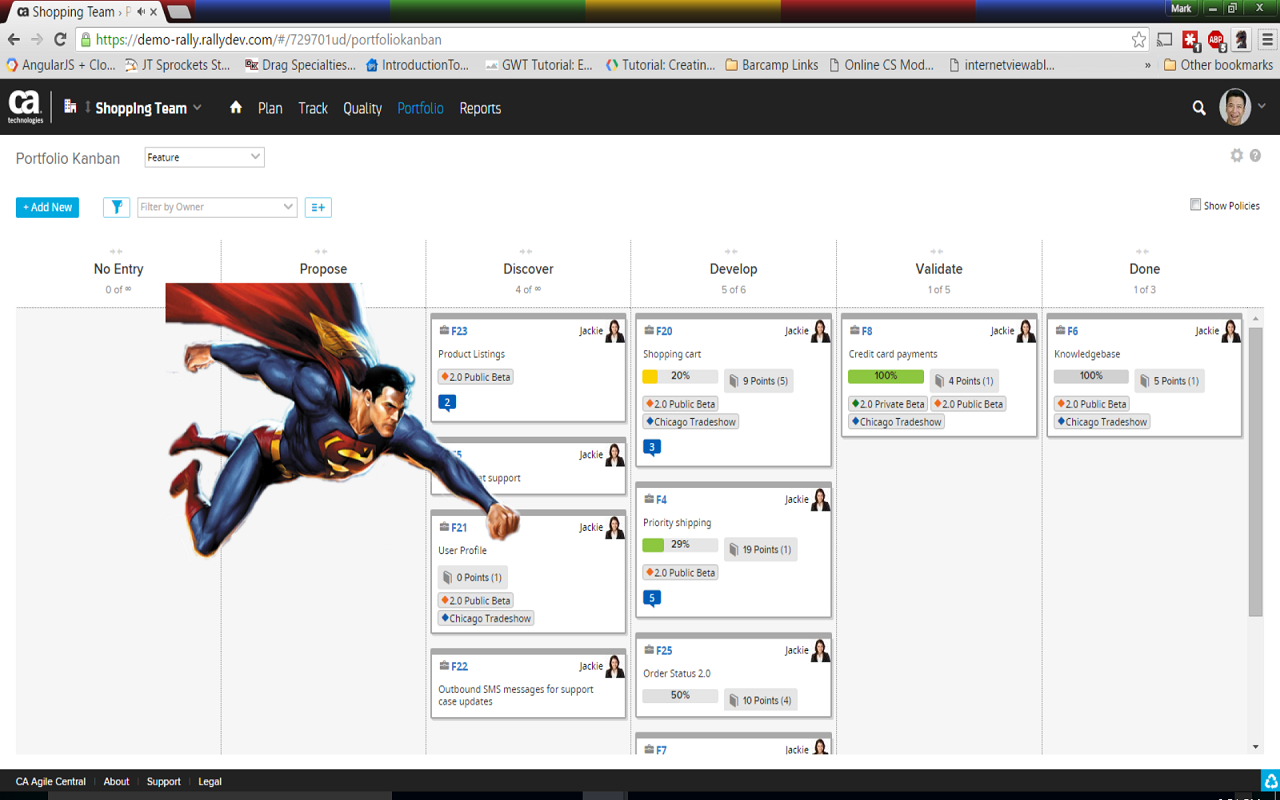
Task: Open search with the magnifier icon
Action: [1198, 108]
